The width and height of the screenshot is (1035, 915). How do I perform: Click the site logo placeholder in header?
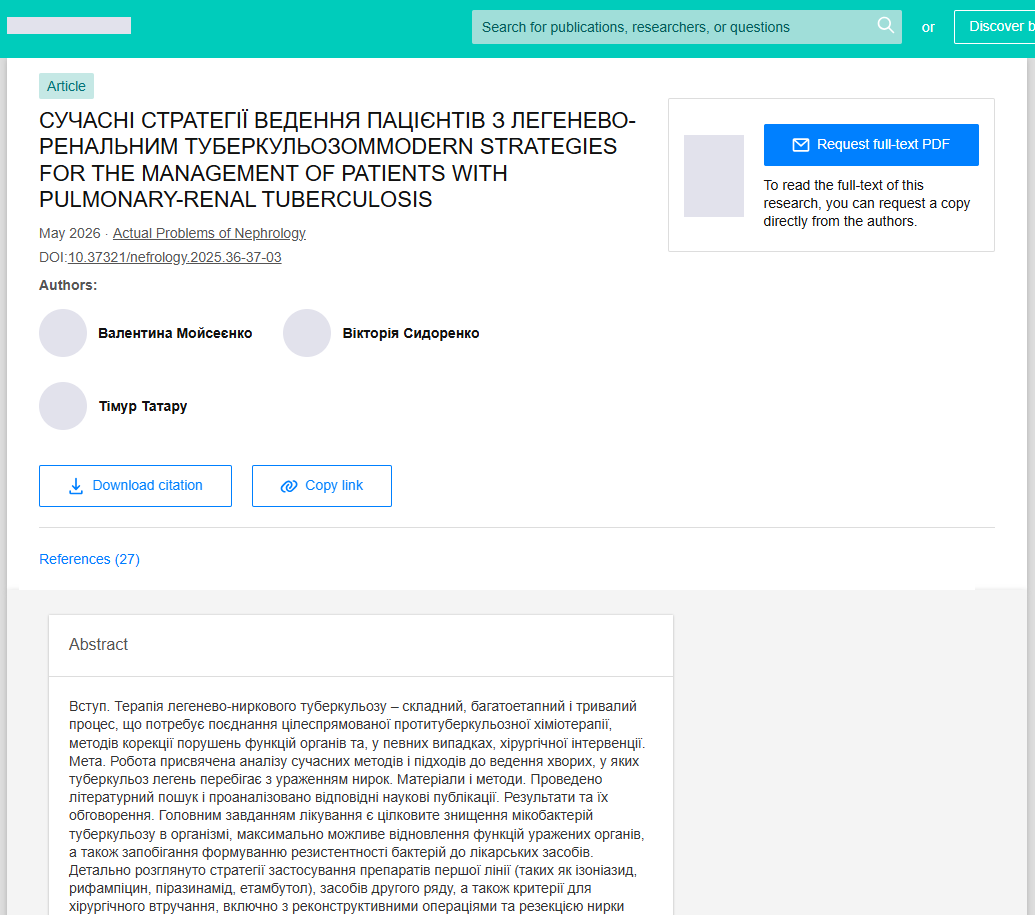tap(69, 26)
